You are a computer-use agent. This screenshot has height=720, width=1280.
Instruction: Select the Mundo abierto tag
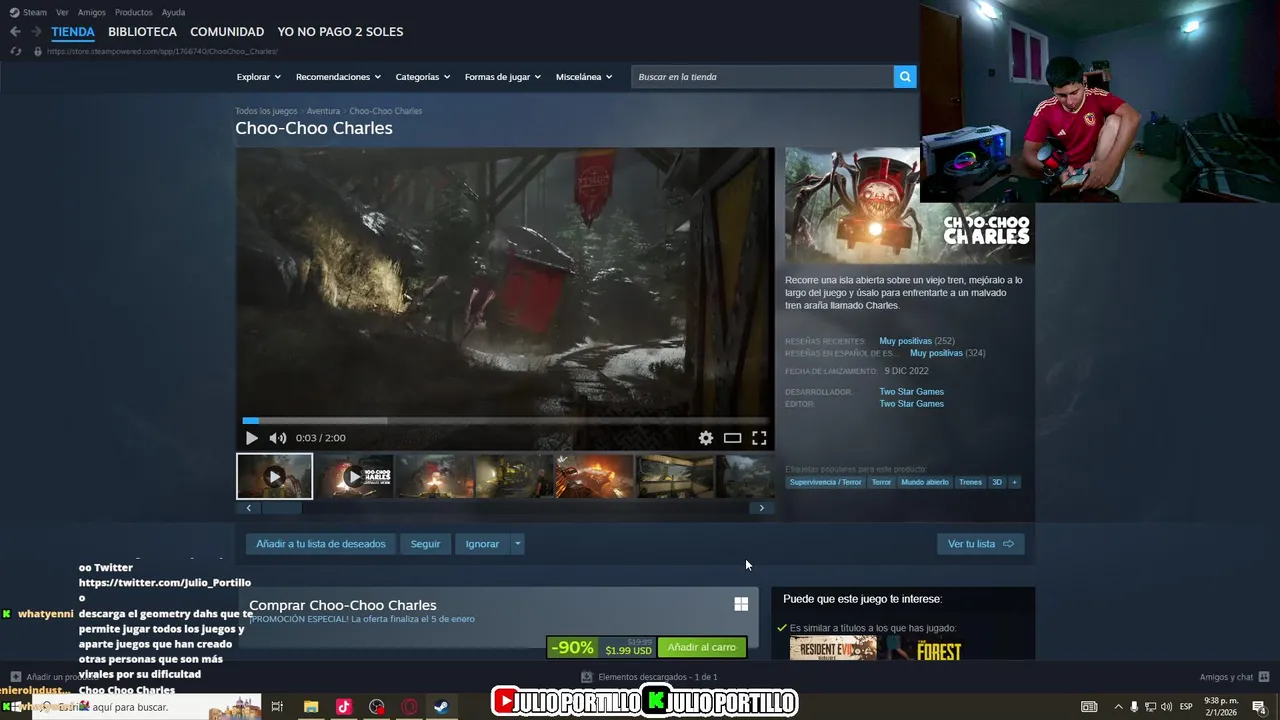click(924, 482)
